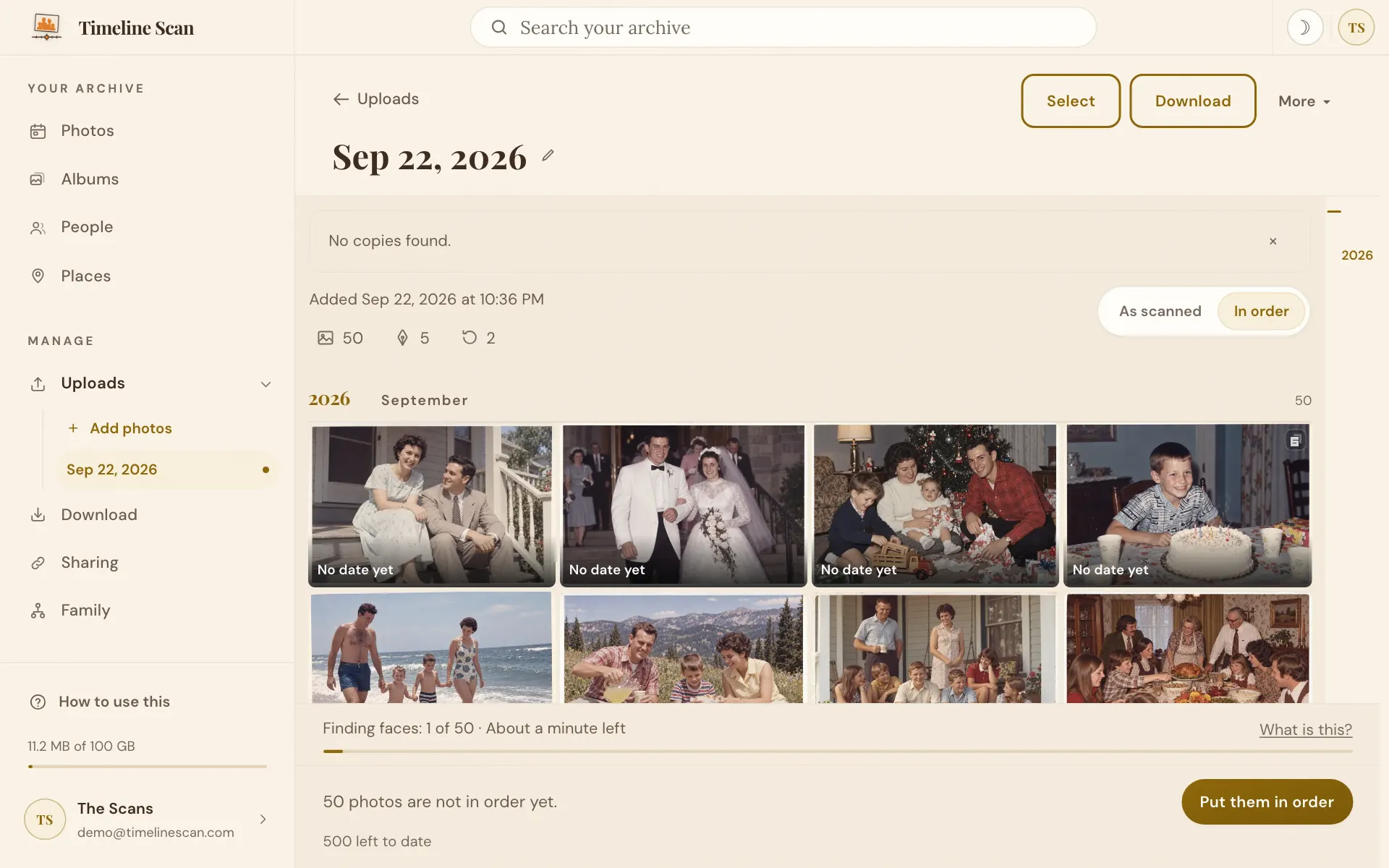
Task: Open the boy with birthday cake photo
Action: pos(1187,505)
